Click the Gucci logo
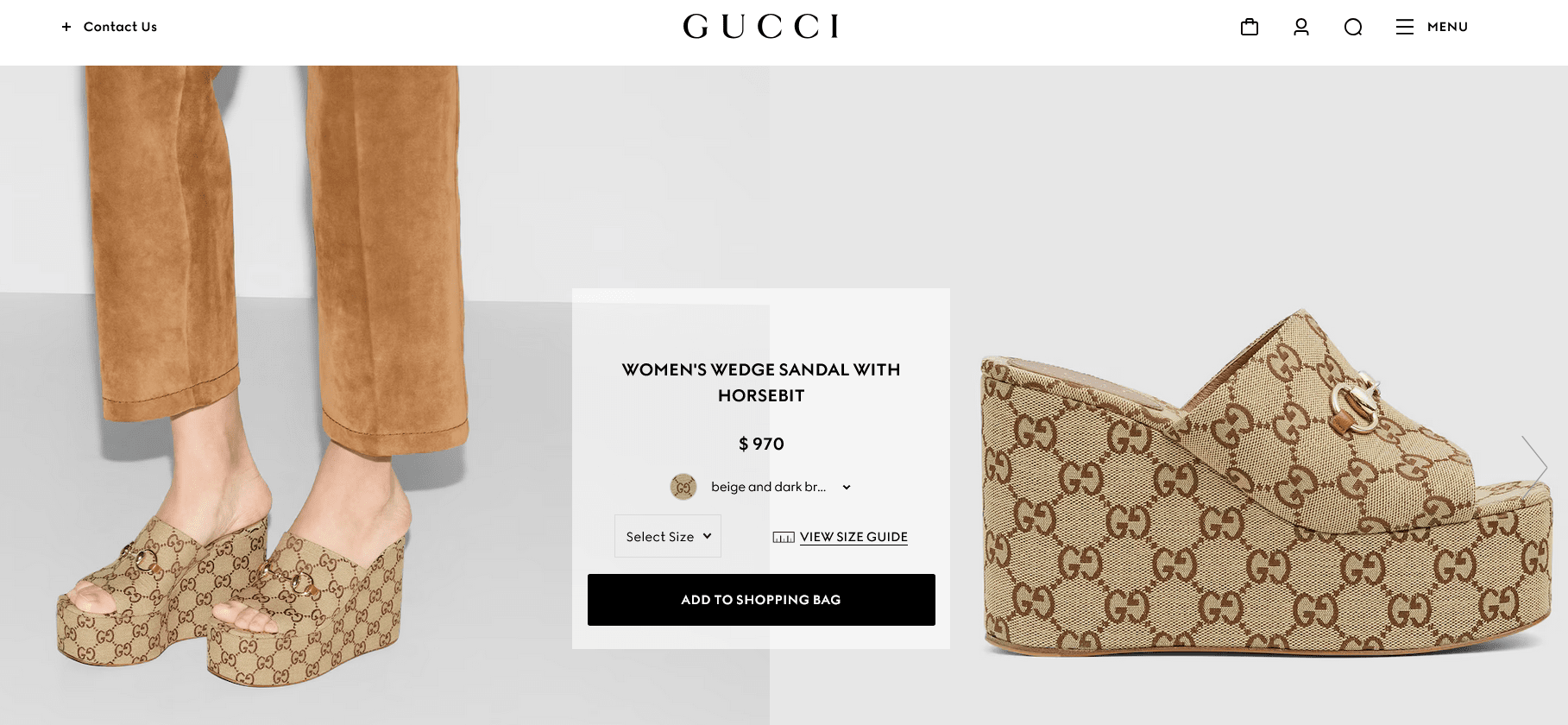The height and width of the screenshot is (725, 1568). (x=761, y=27)
